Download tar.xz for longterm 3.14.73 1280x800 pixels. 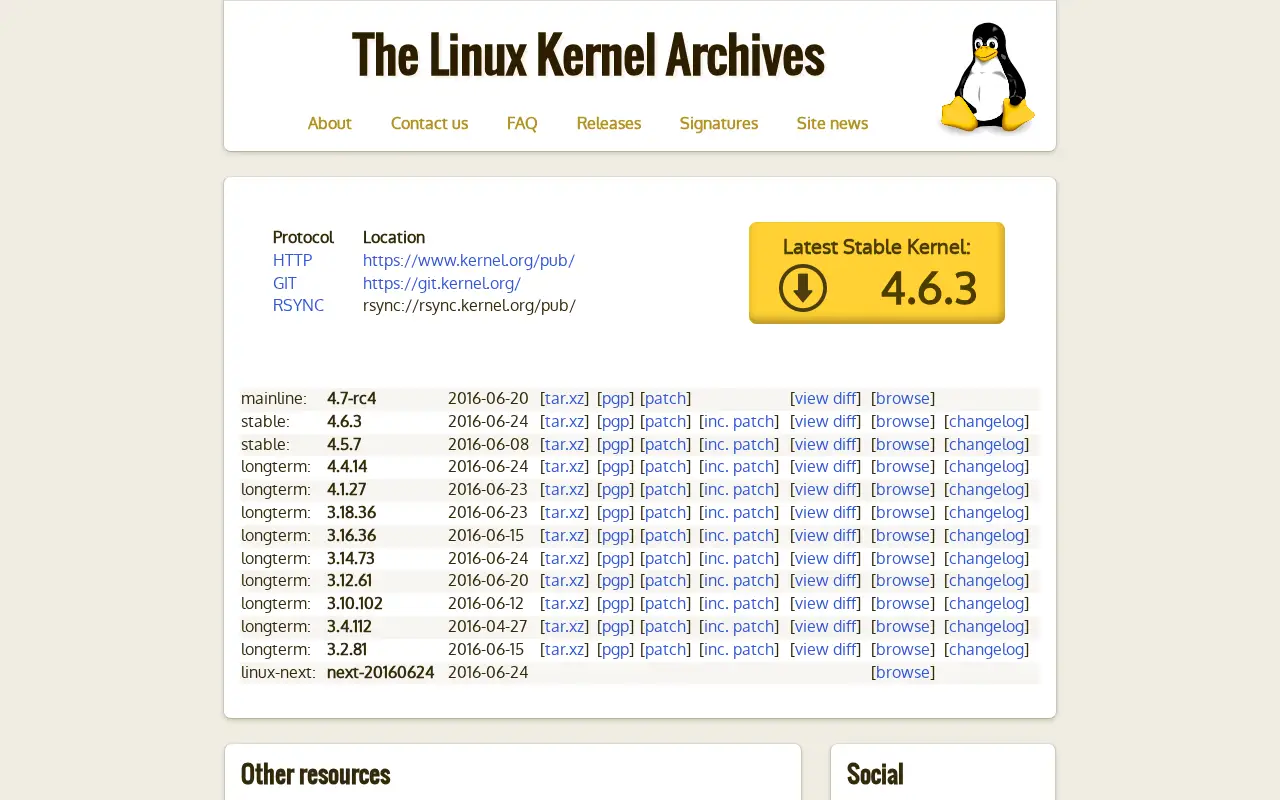point(565,558)
